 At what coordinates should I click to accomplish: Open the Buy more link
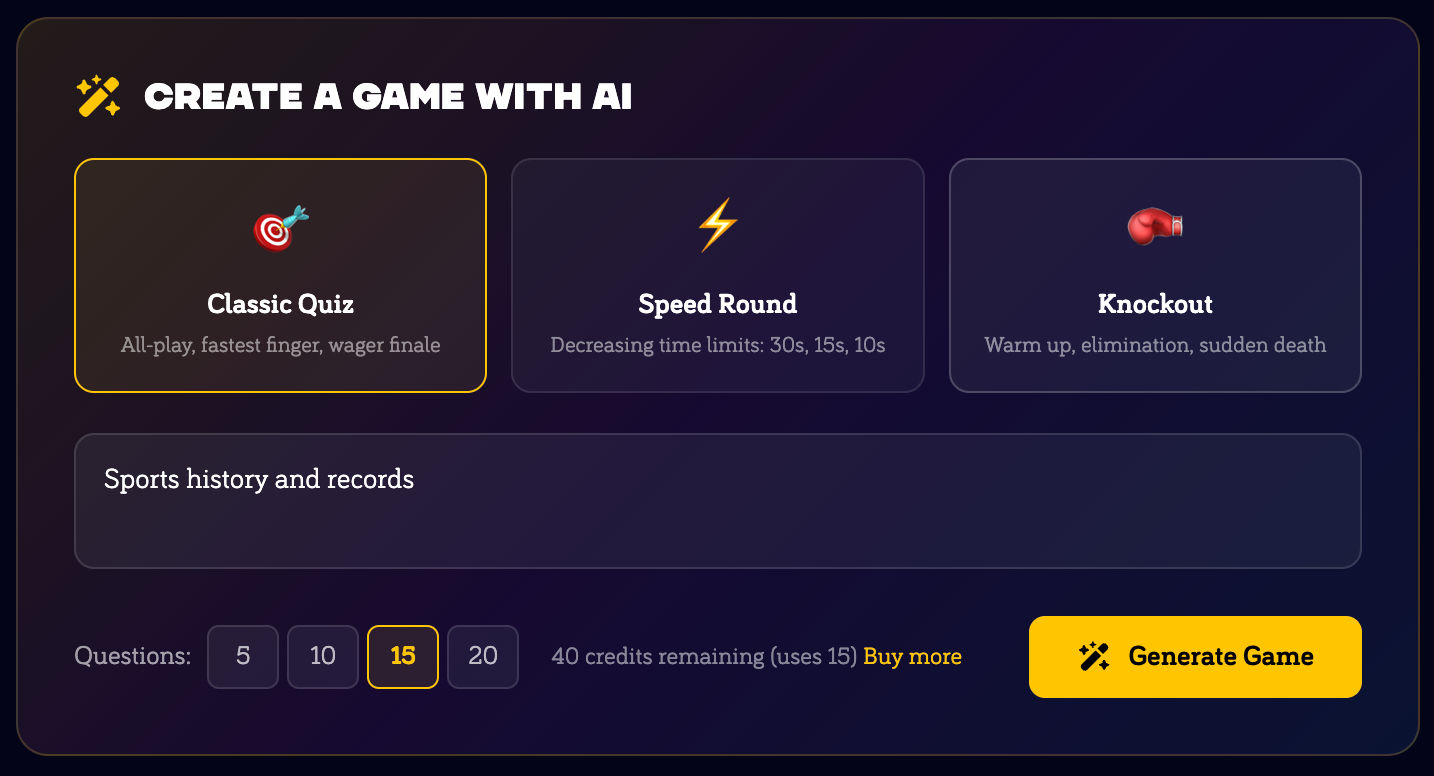point(912,656)
